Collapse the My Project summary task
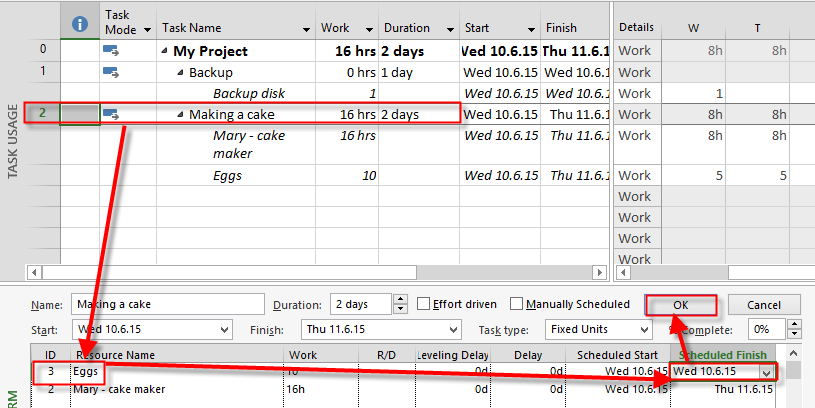Screen dimensions: 815x408 pyautogui.click(x=164, y=51)
